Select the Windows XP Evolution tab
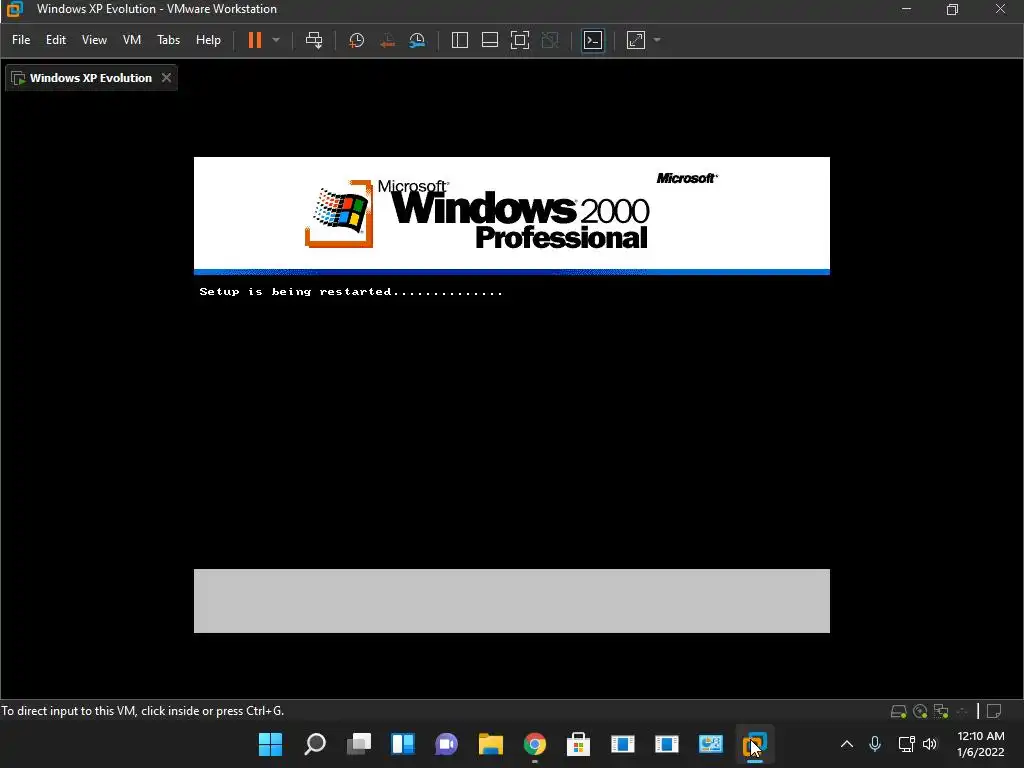1024x768 pixels. click(x=91, y=78)
